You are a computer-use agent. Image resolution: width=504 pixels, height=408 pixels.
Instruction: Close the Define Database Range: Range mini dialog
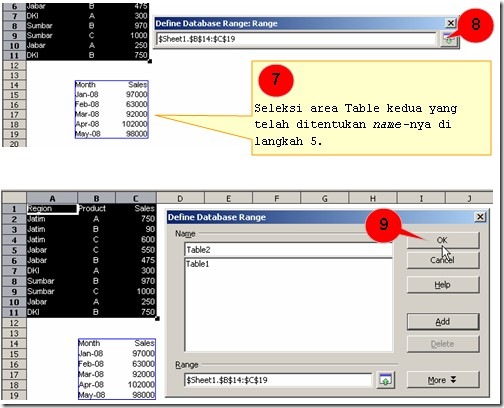click(451, 23)
